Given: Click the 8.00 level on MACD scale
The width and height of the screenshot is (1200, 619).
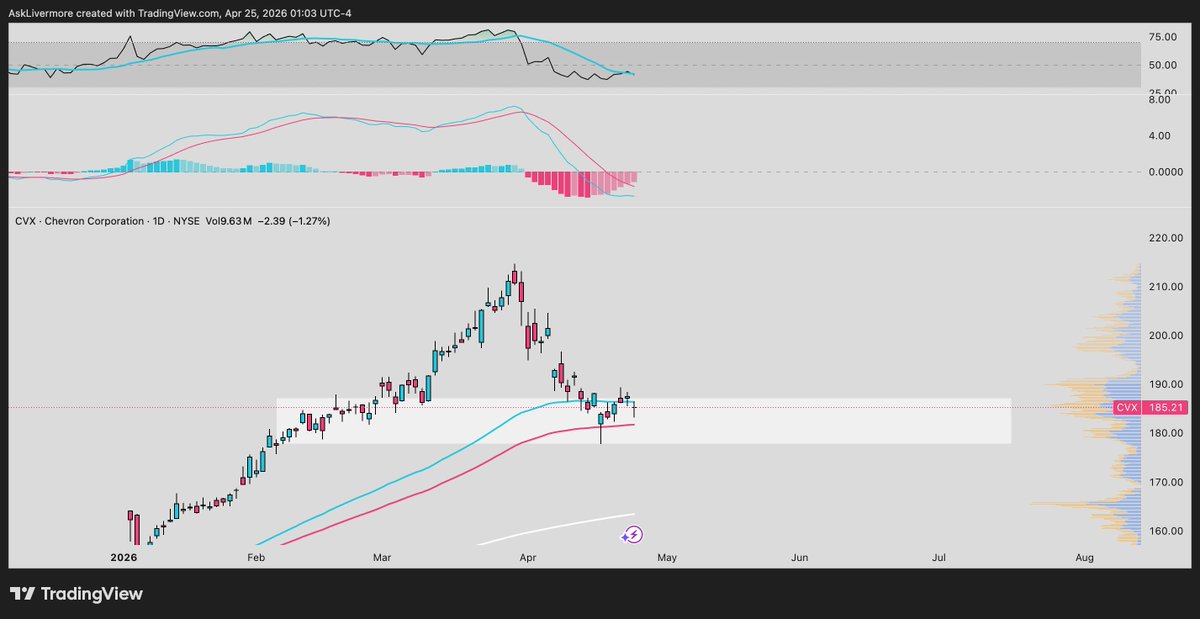Looking at the screenshot, I should pyautogui.click(x=1160, y=100).
